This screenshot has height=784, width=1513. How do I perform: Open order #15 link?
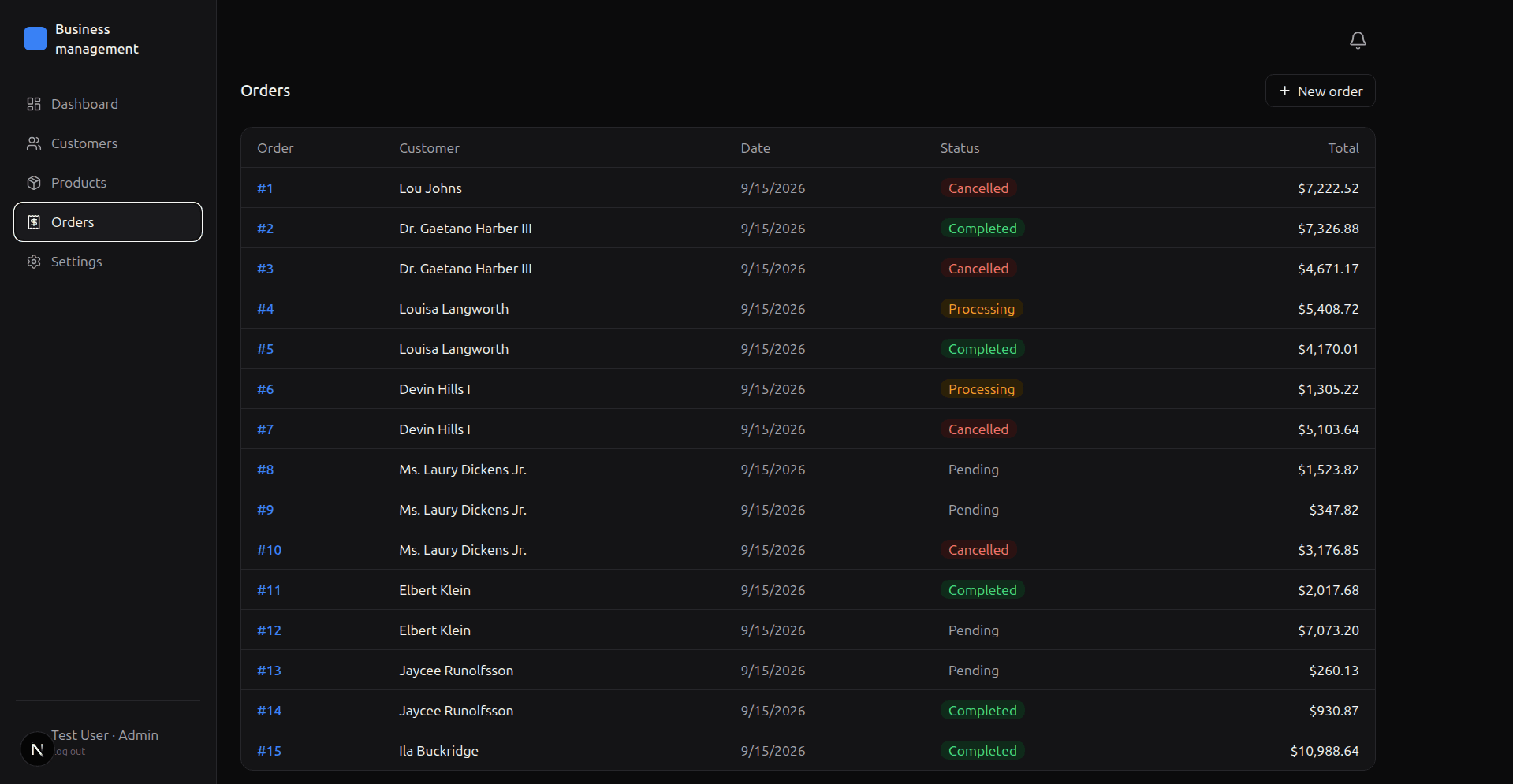269,751
